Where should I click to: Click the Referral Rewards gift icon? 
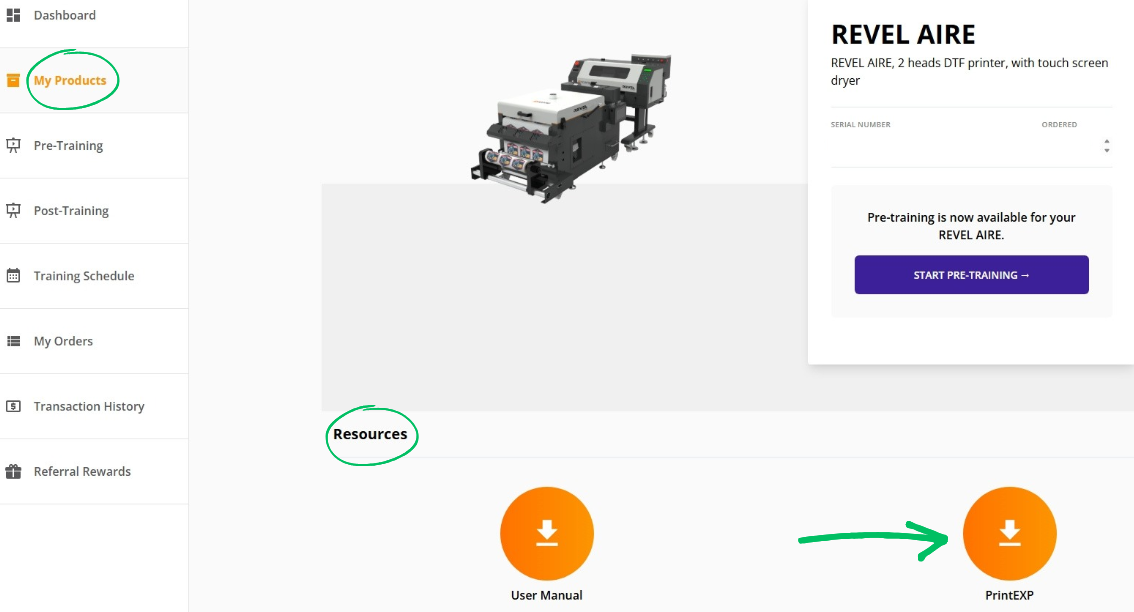coord(13,472)
